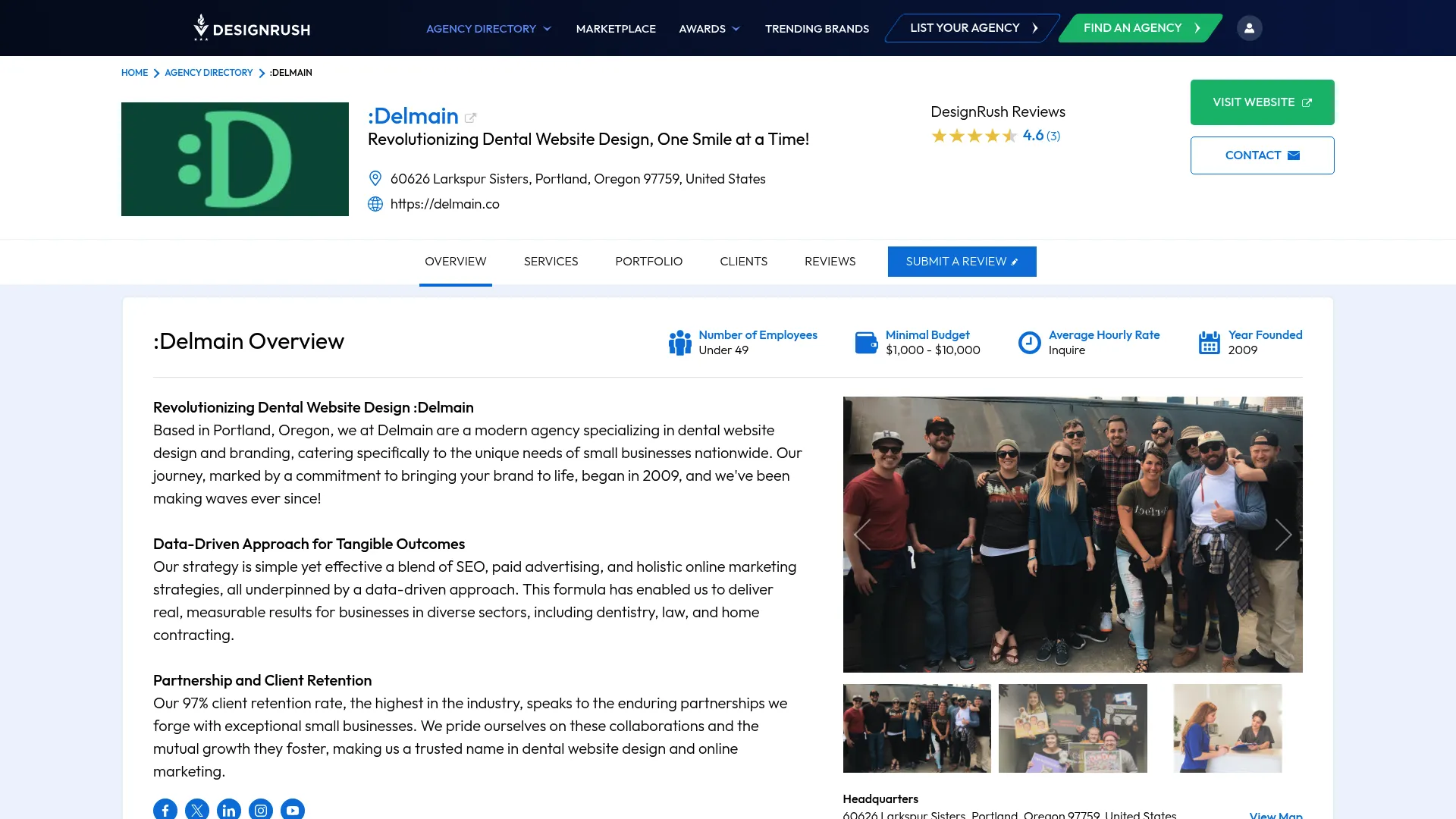The width and height of the screenshot is (1456, 819).
Task: Expand the Agency Directory dropdown
Action: 488,28
